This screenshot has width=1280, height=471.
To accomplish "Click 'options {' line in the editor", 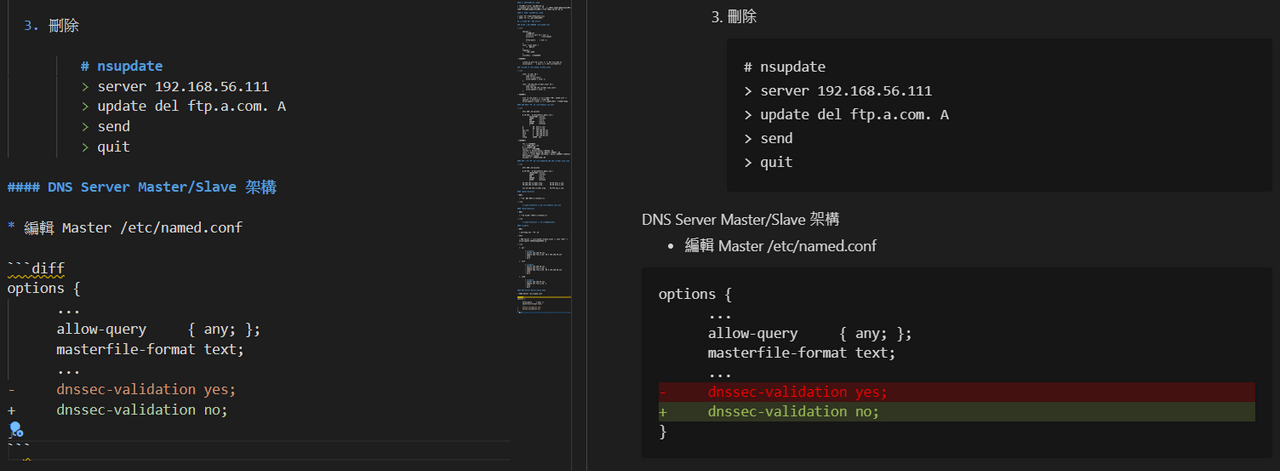I will (x=43, y=288).
